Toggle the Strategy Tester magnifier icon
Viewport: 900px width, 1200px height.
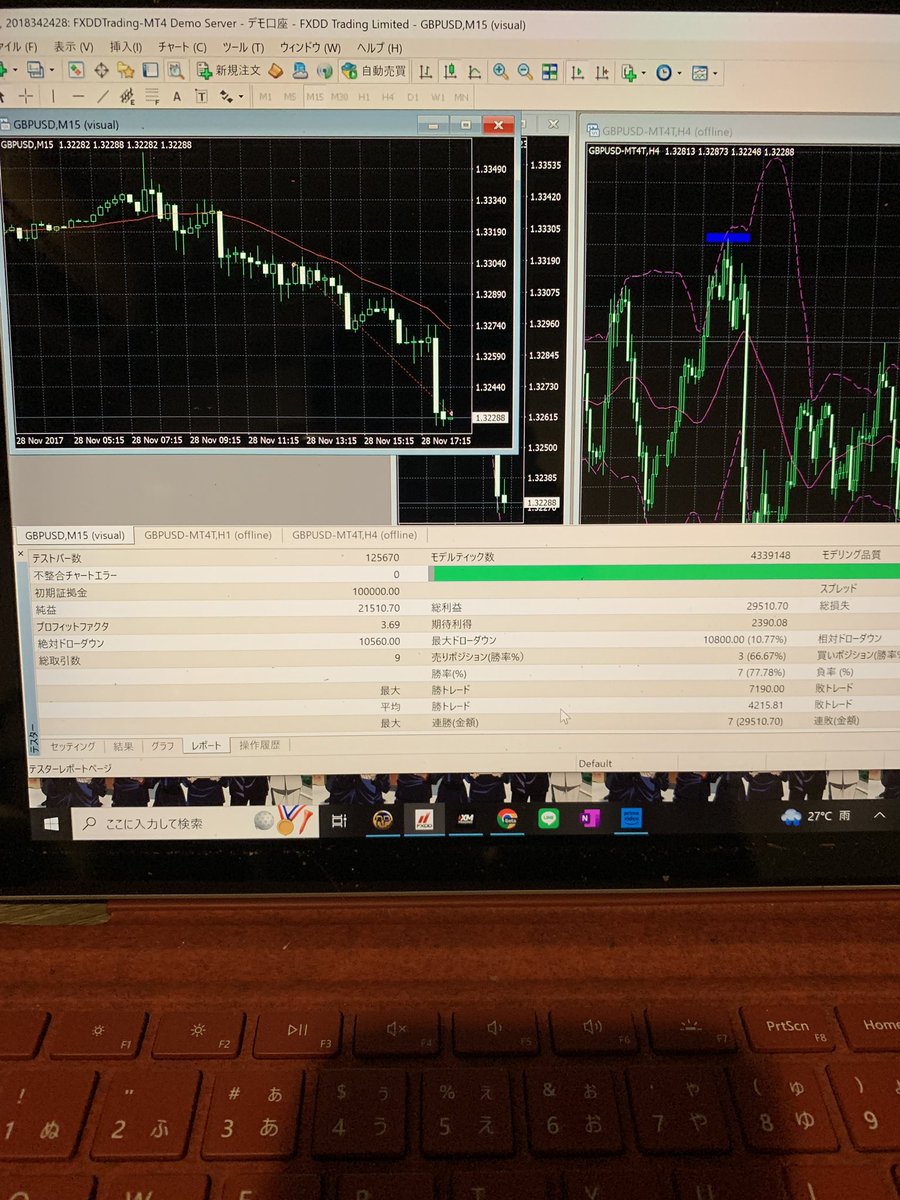176,71
